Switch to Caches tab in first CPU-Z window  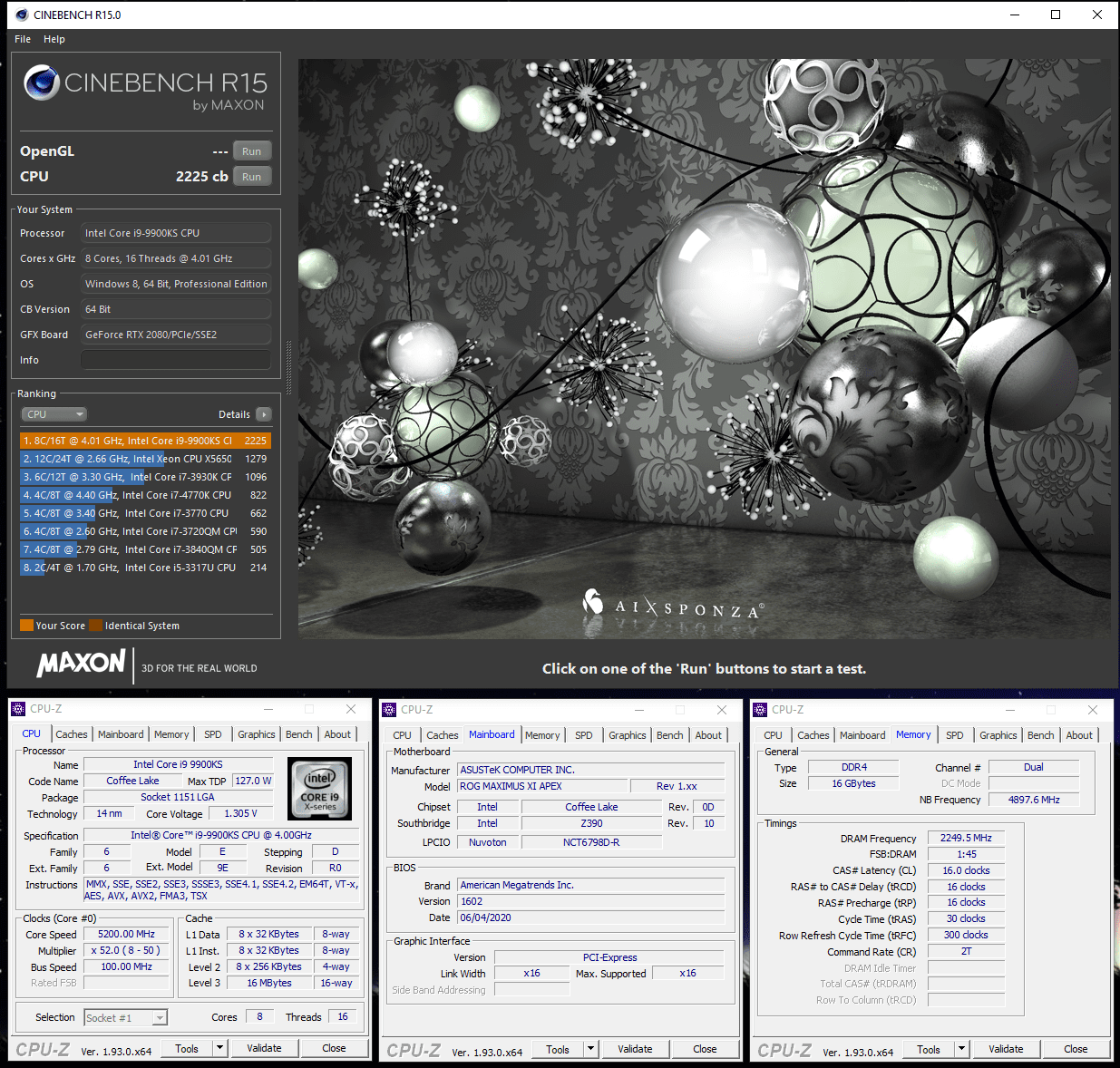click(71, 734)
